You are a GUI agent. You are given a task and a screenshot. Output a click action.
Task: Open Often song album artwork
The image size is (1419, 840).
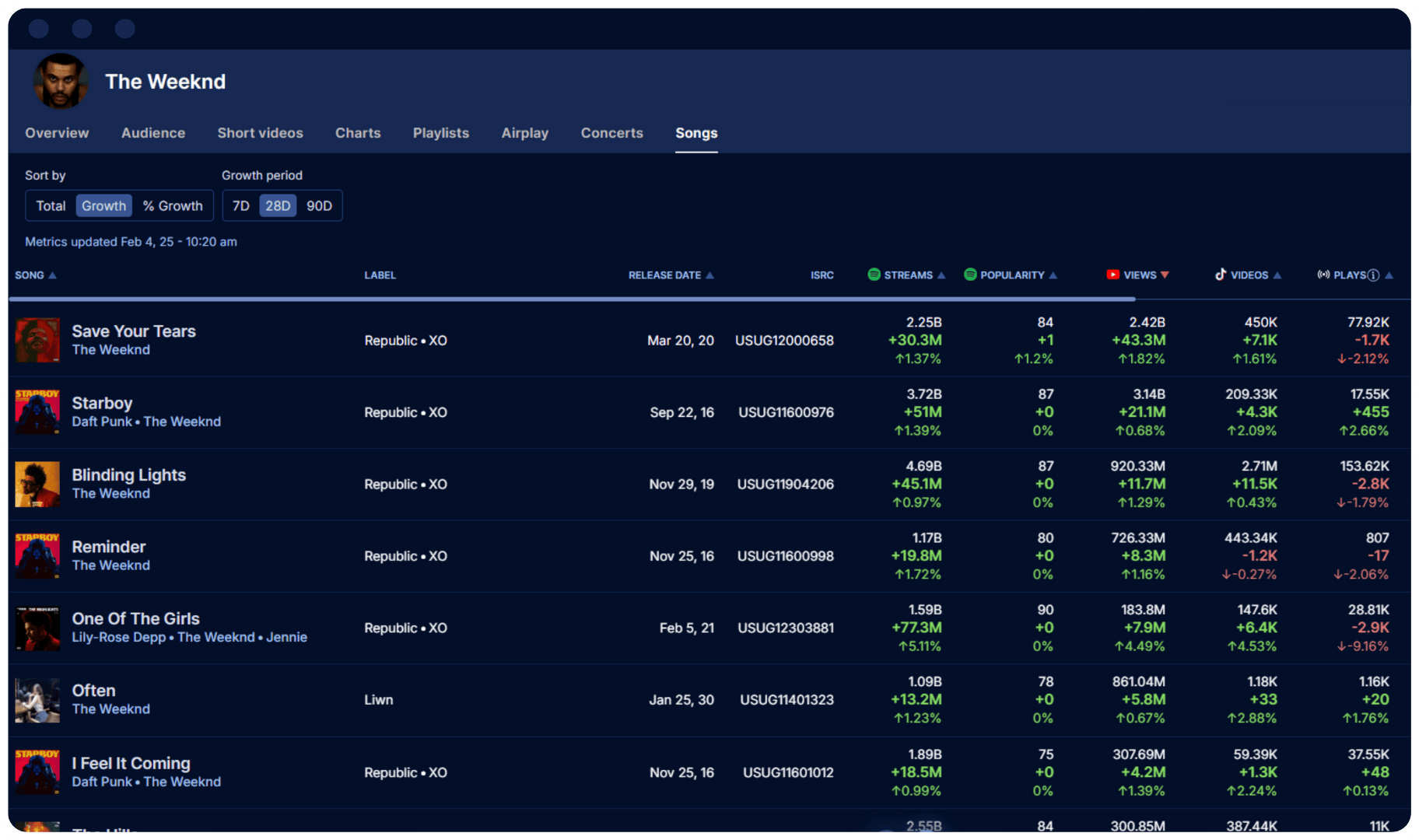pyautogui.click(x=37, y=700)
